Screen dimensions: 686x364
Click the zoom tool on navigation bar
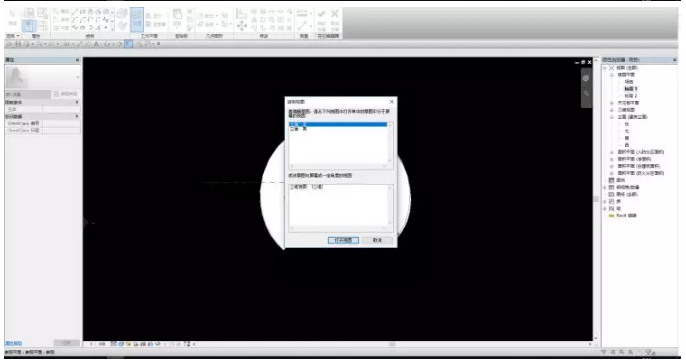point(586,94)
